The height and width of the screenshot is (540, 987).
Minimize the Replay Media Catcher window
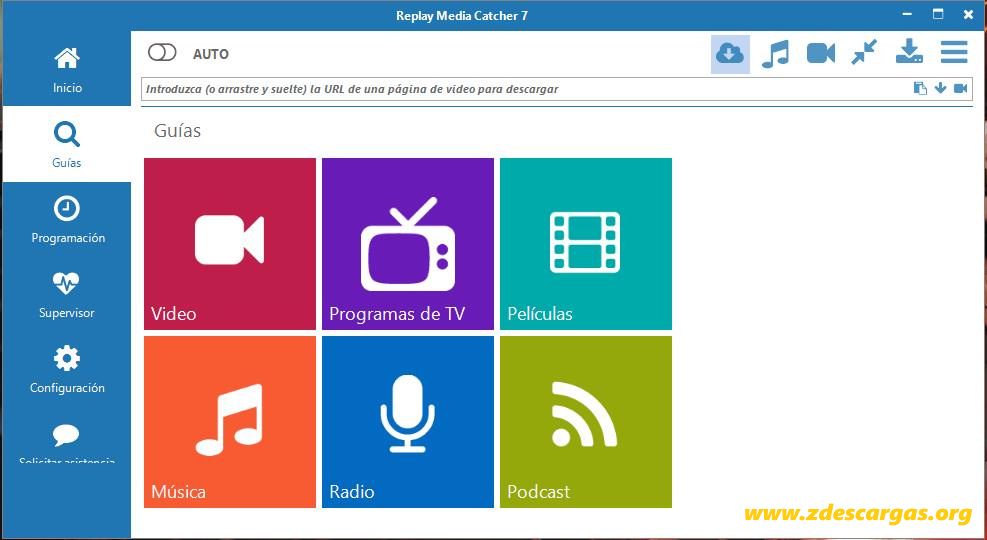[907, 14]
